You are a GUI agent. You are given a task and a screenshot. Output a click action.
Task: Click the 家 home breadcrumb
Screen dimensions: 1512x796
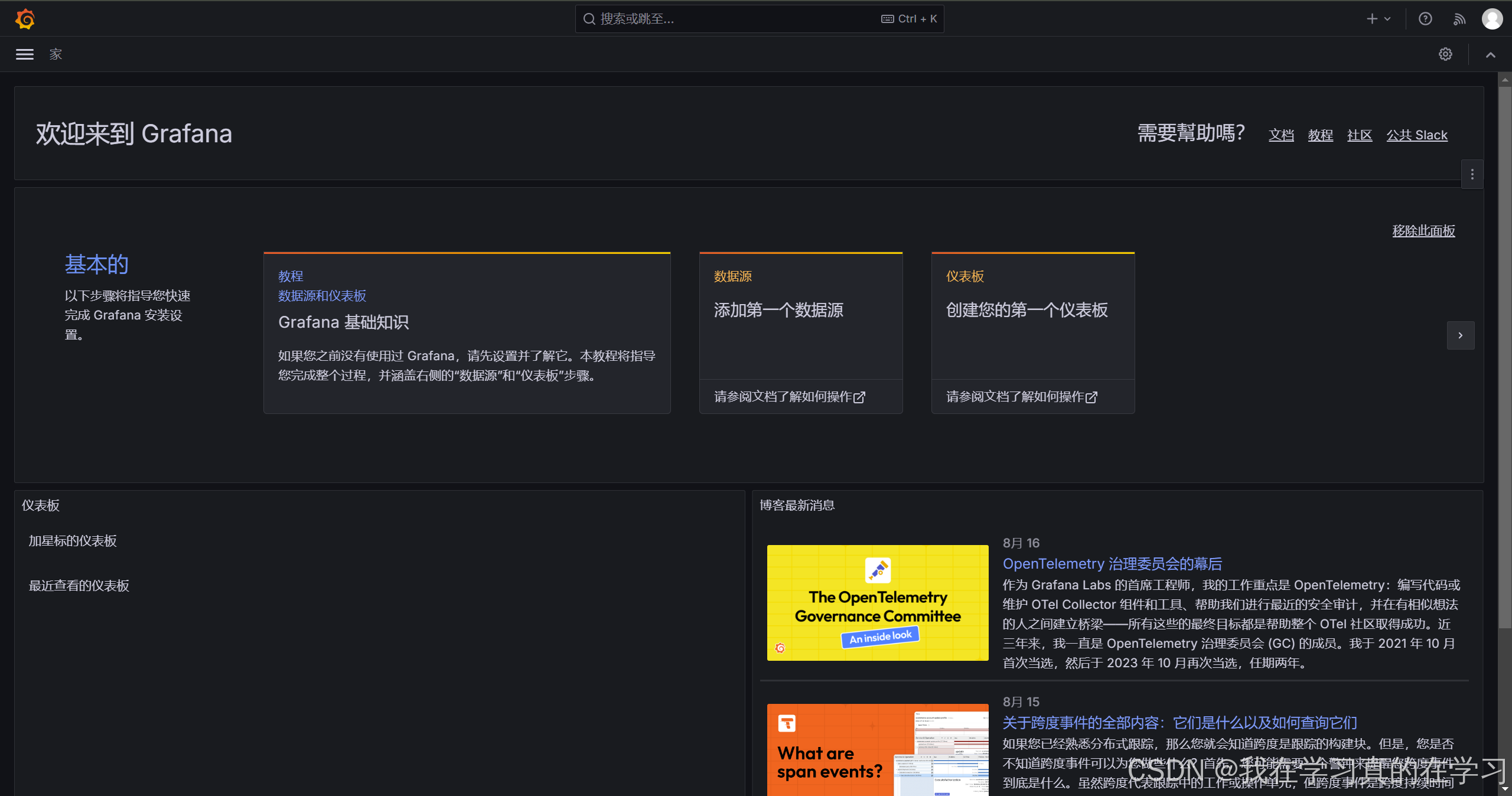click(56, 54)
